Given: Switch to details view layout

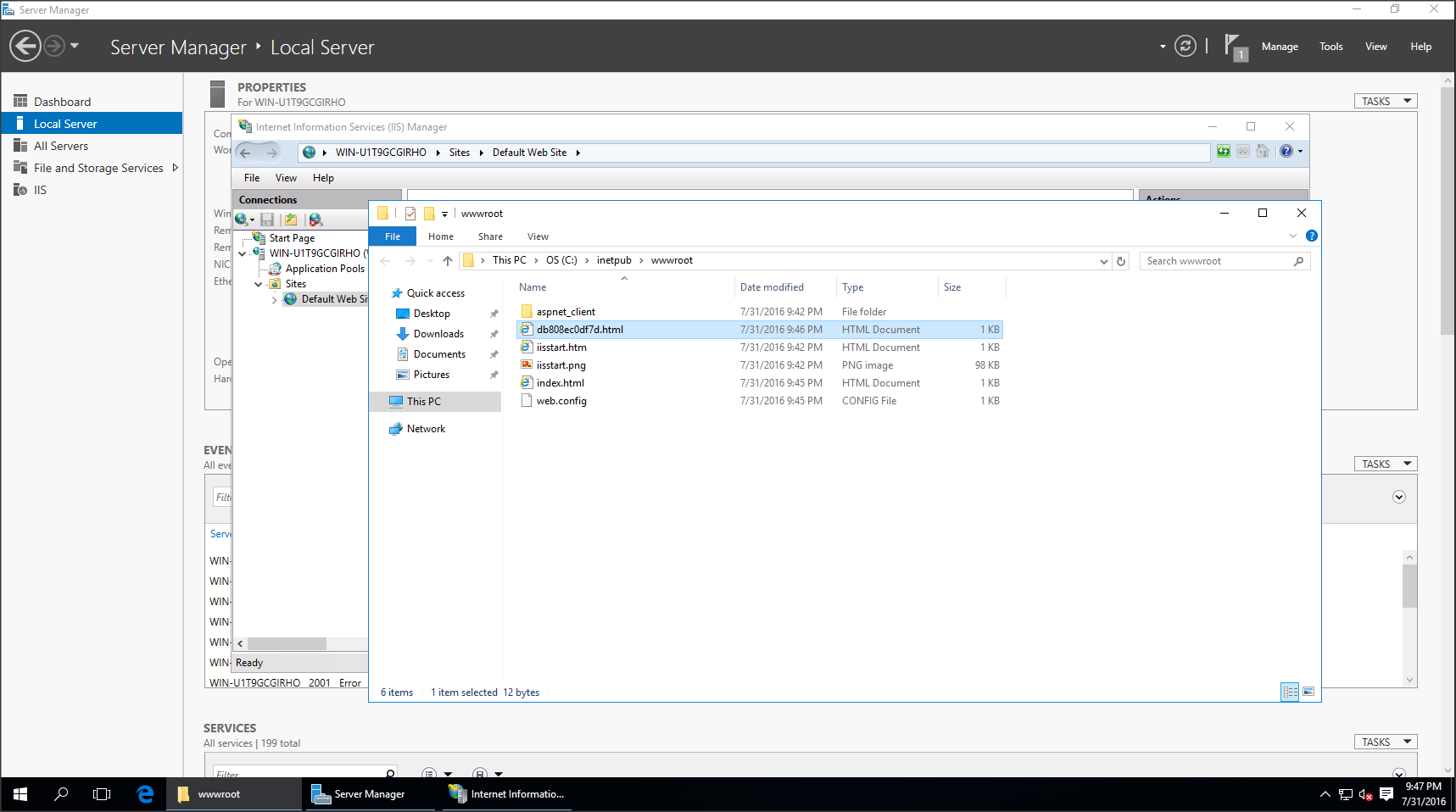Looking at the screenshot, I should tap(1290, 692).
